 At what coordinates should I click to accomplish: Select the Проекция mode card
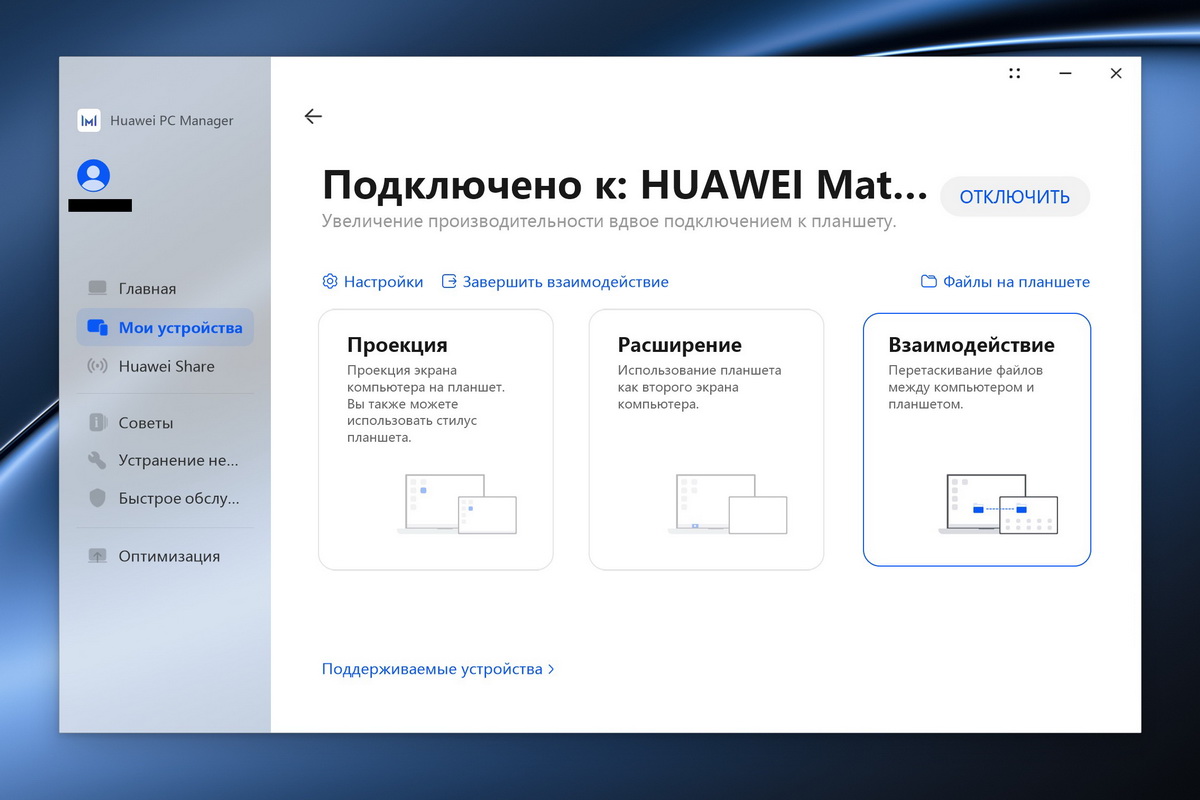point(436,440)
